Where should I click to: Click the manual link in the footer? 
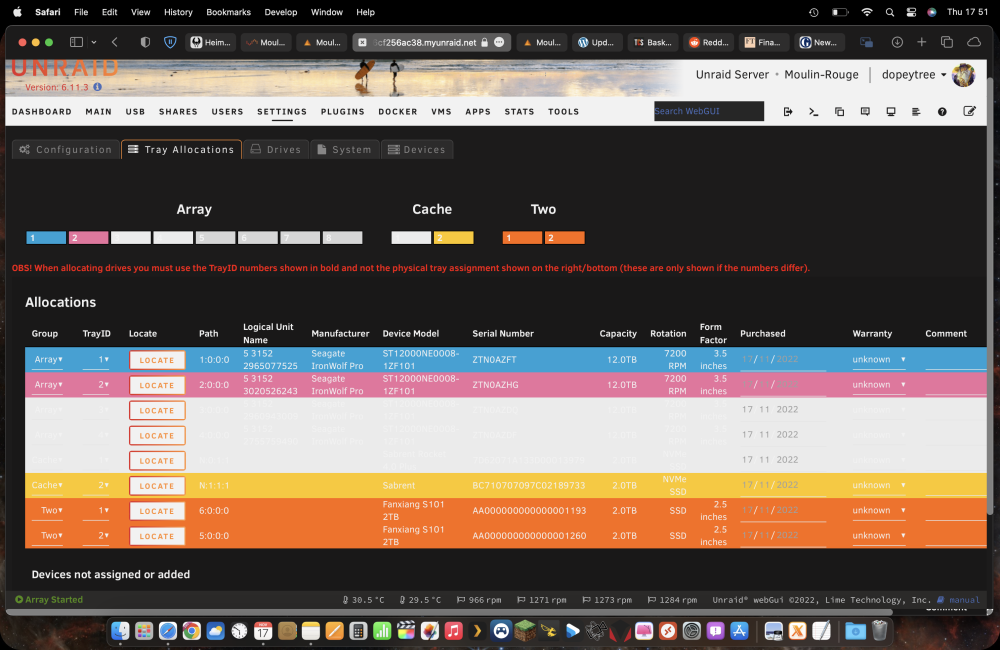tap(964, 600)
